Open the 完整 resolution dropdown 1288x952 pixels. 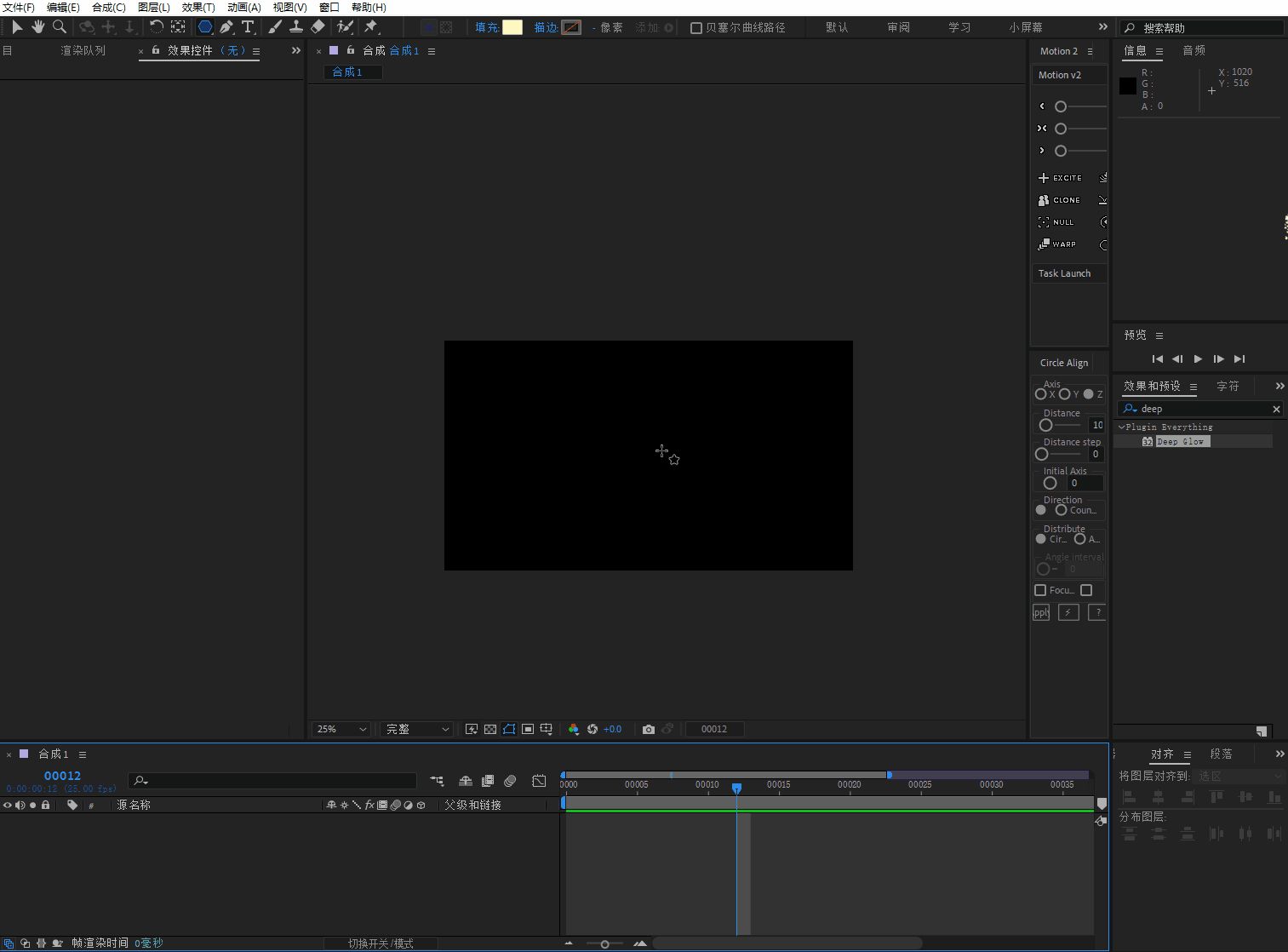[x=416, y=730]
